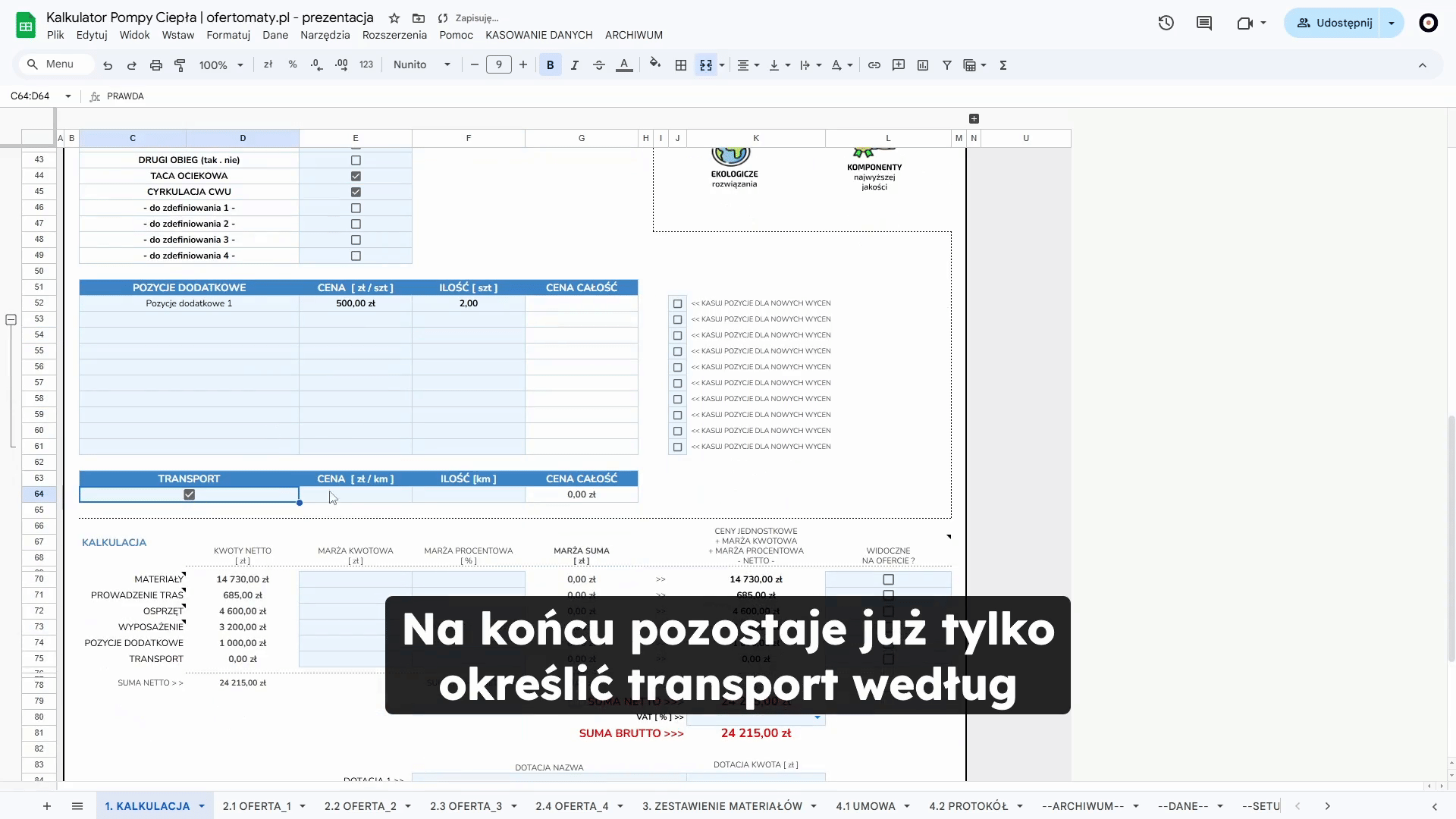Collapse the row group minus button
This screenshot has width=1456, height=819.
(11, 320)
